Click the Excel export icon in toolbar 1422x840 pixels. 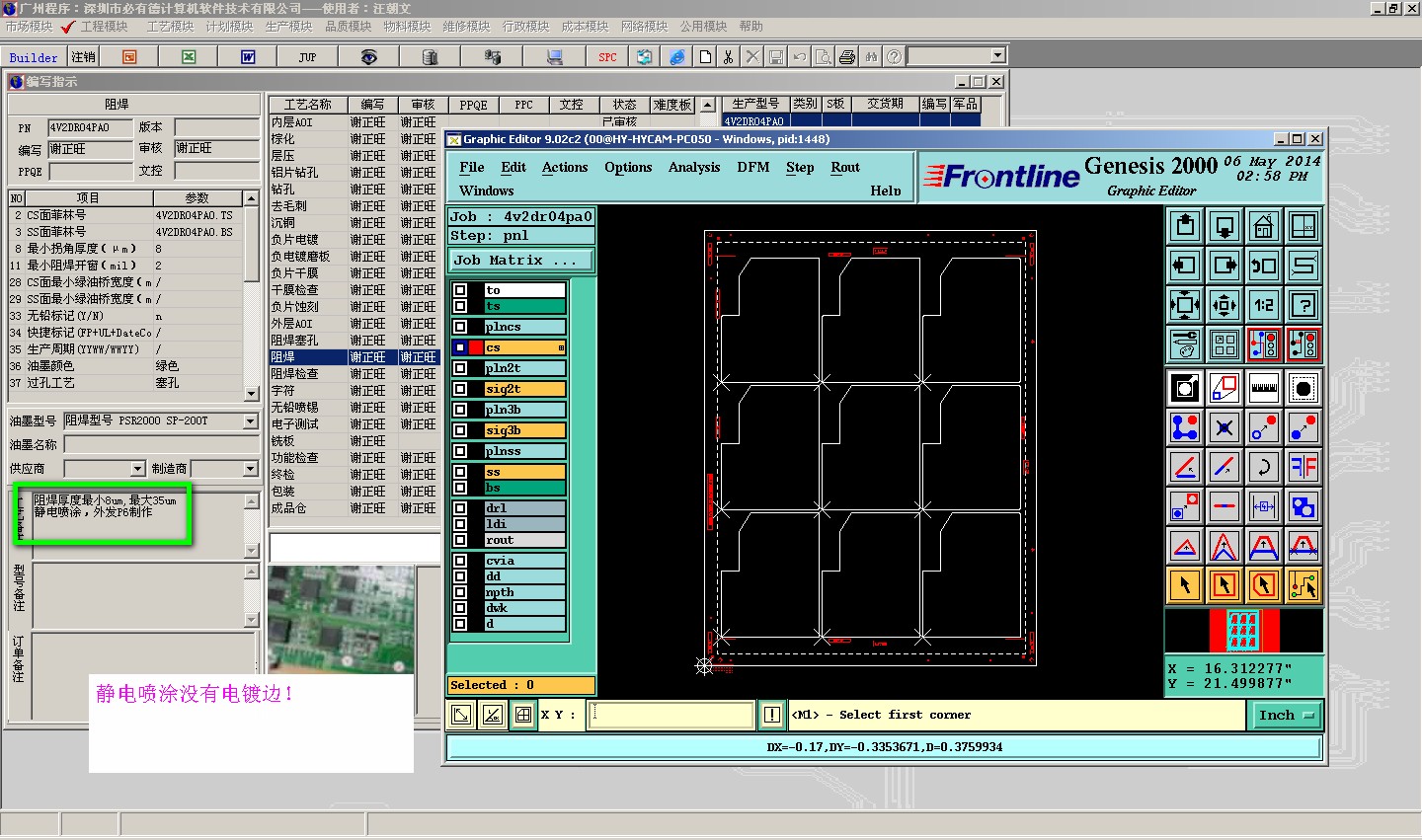pos(189,57)
